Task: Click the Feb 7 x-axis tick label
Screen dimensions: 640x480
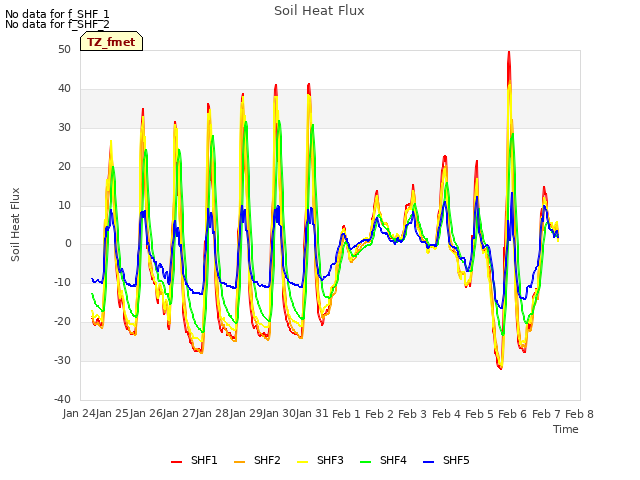Action: 546,414
